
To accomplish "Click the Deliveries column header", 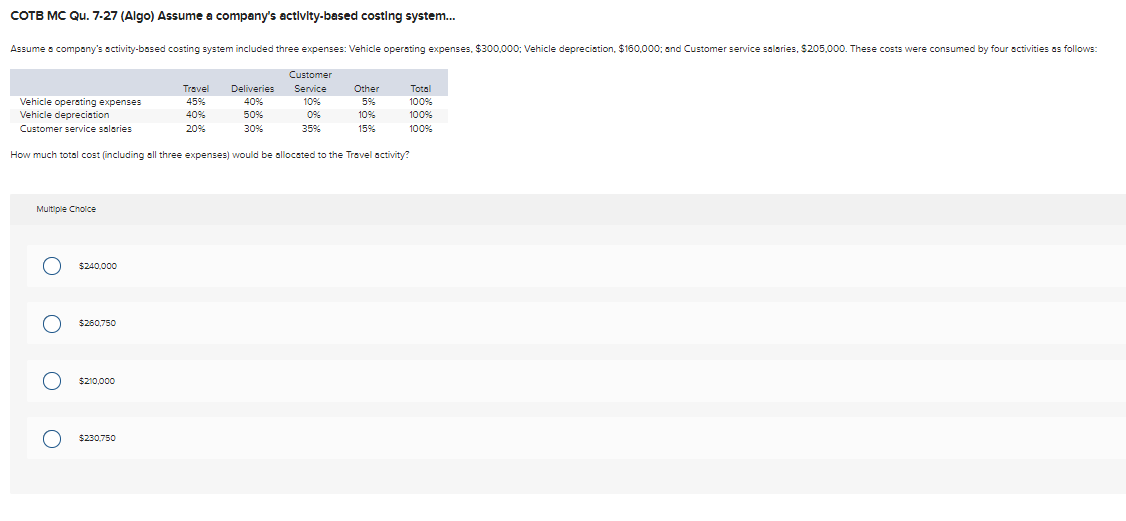I will [x=252, y=89].
